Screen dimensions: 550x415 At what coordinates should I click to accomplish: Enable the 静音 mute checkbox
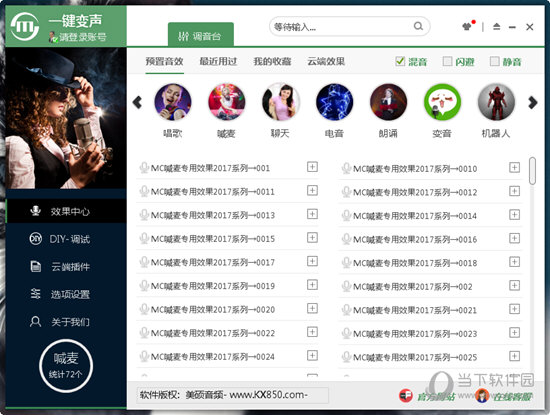click(494, 61)
